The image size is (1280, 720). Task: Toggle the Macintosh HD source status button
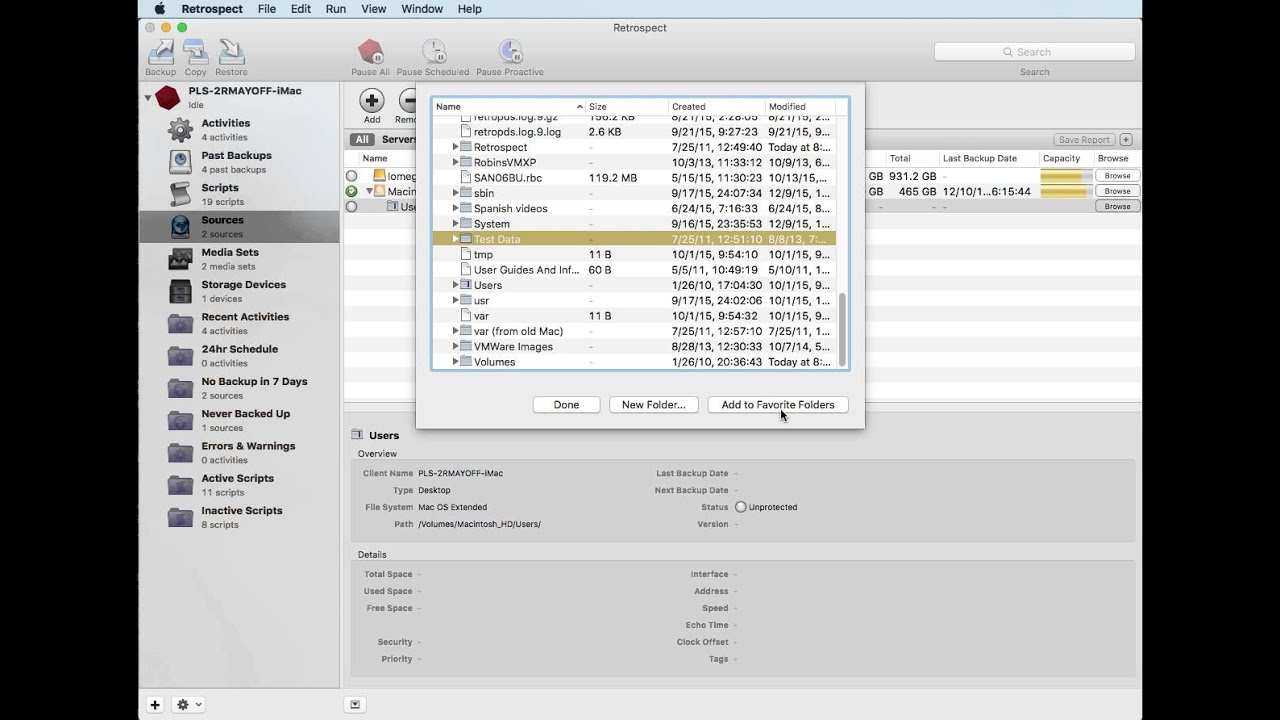tap(351, 191)
